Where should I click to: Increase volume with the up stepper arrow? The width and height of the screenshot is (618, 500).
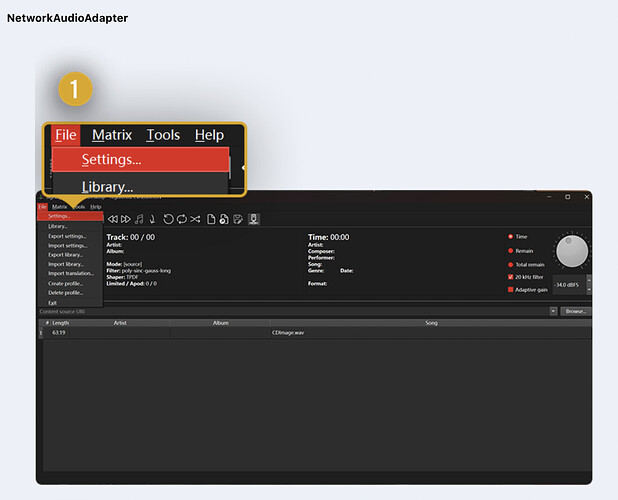(x=589, y=279)
